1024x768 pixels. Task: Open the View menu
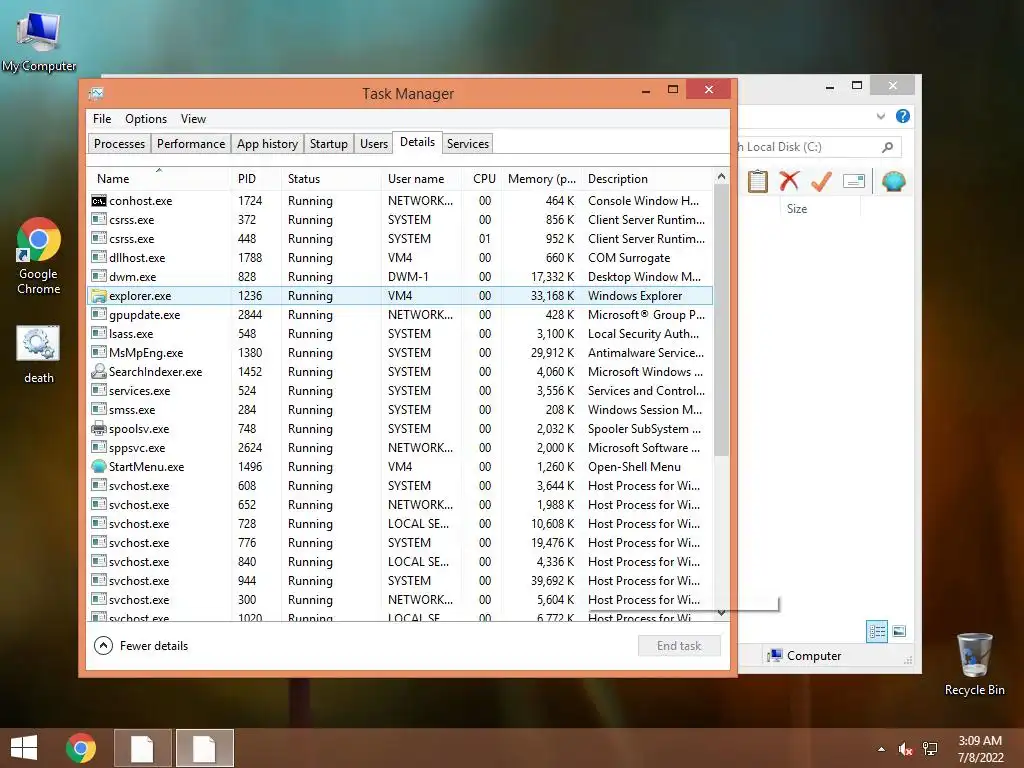(x=193, y=119)
